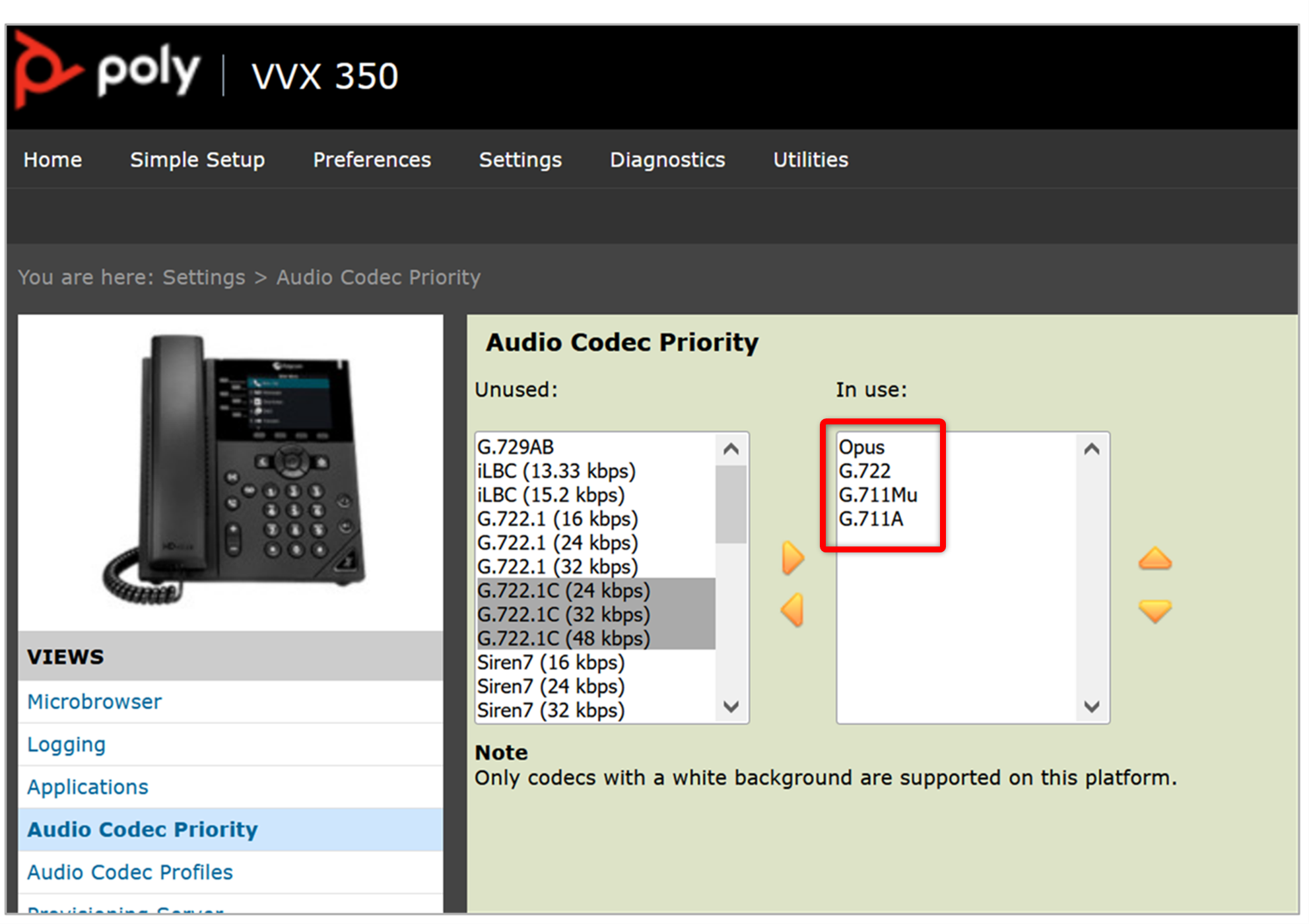Viewport: 1309px width, 924px height.
Task: Select G.722 in the In use list
Action: 957,471
